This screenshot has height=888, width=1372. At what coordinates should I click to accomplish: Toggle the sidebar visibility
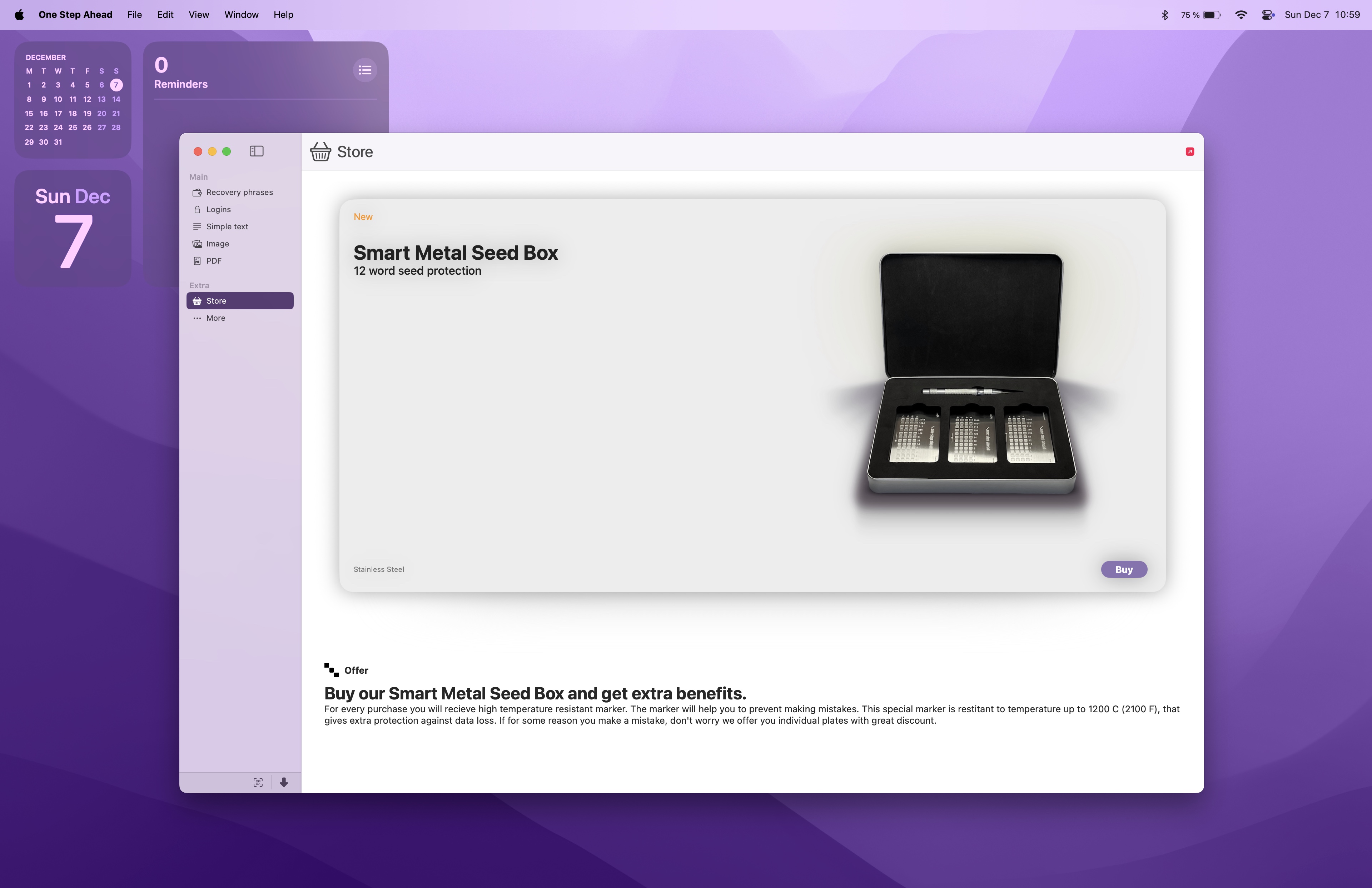pyautogui.click(x=256, y=151)
